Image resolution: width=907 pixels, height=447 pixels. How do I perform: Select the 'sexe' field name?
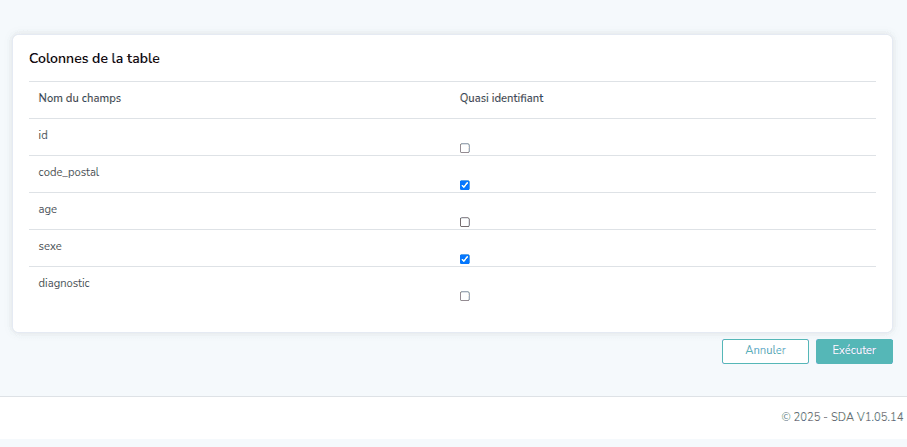50,246
